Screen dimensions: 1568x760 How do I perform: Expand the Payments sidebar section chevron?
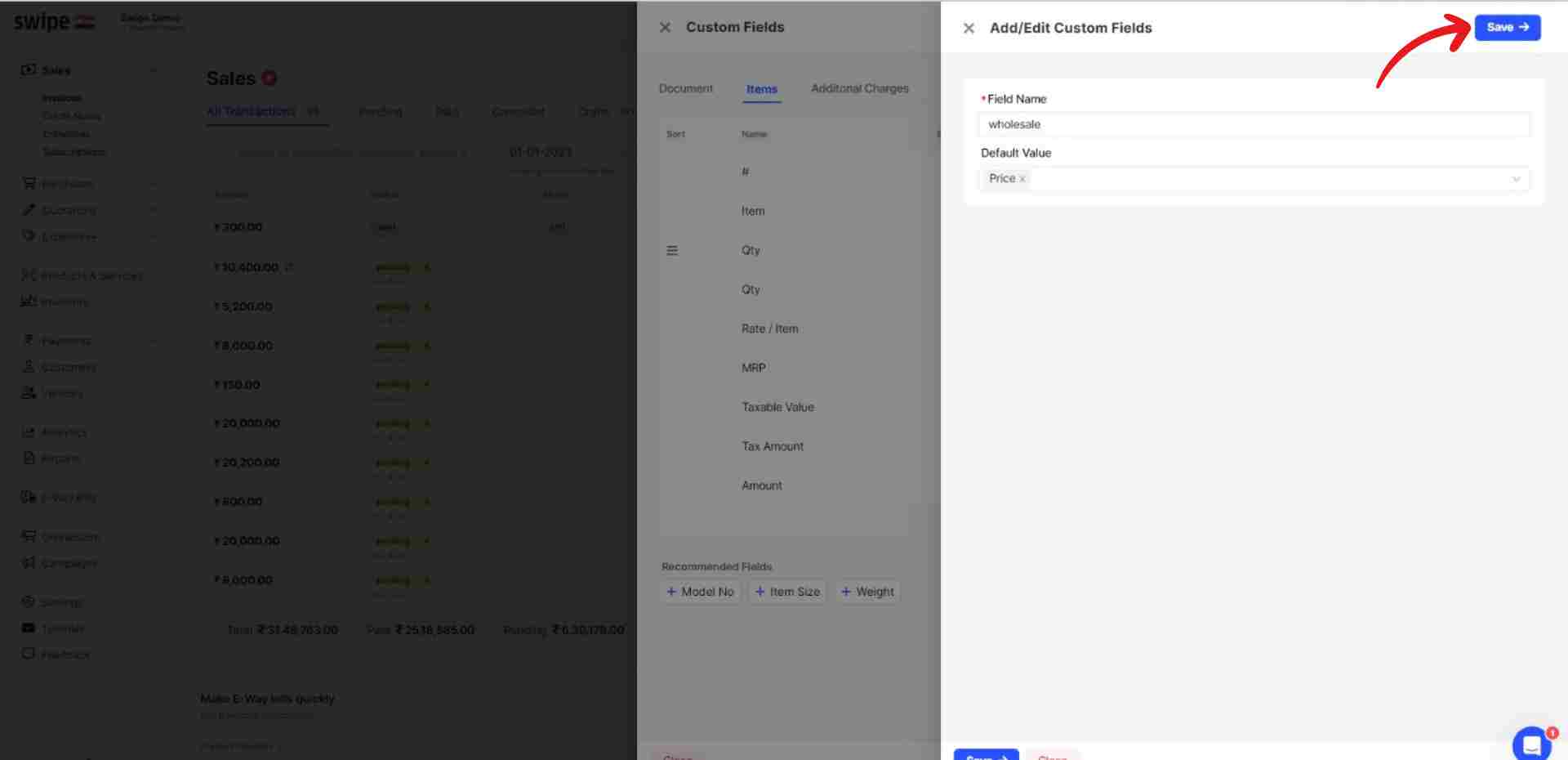point(154,341)
